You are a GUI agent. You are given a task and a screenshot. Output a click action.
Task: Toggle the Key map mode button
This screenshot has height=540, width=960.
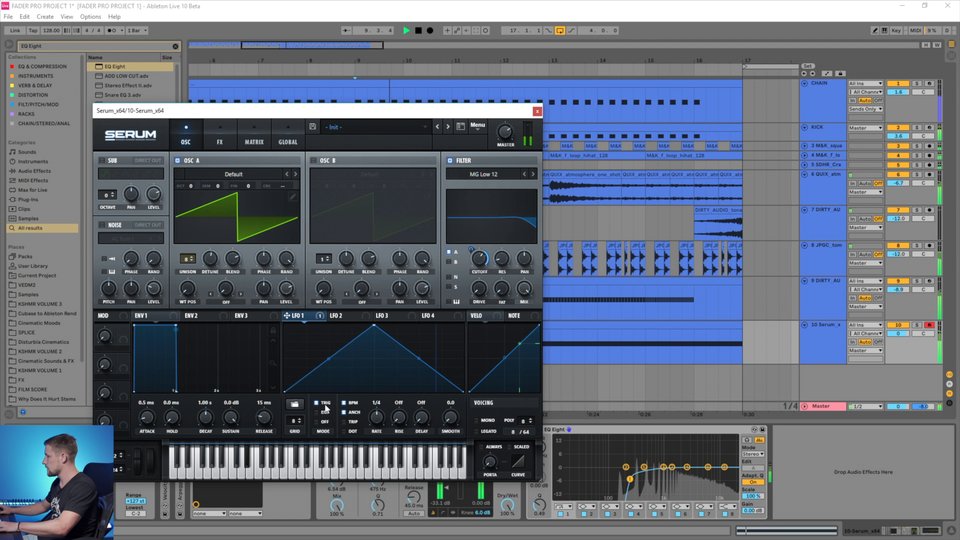[896, 30]
